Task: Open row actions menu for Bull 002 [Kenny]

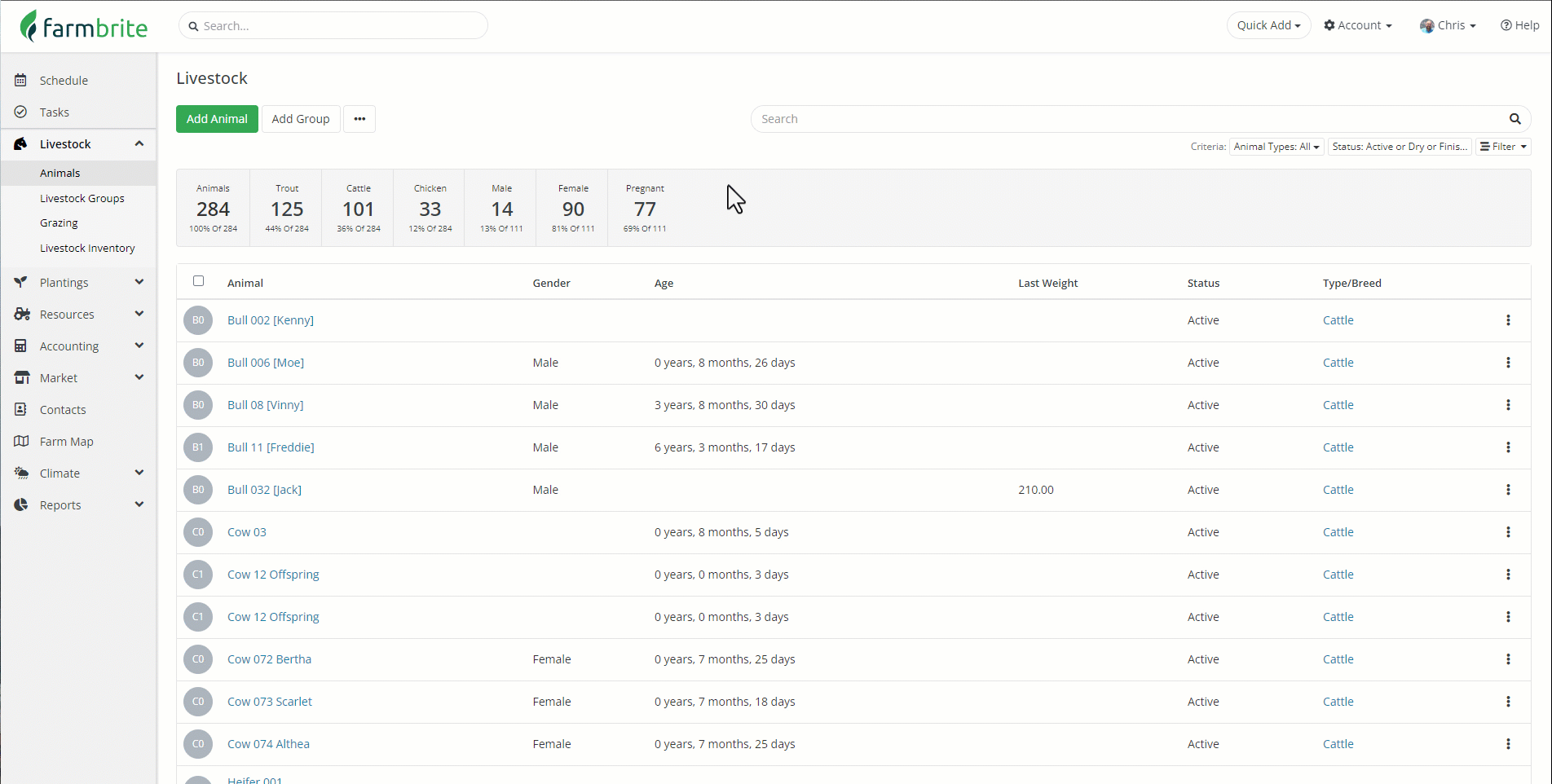Action: pos(1508,320)
